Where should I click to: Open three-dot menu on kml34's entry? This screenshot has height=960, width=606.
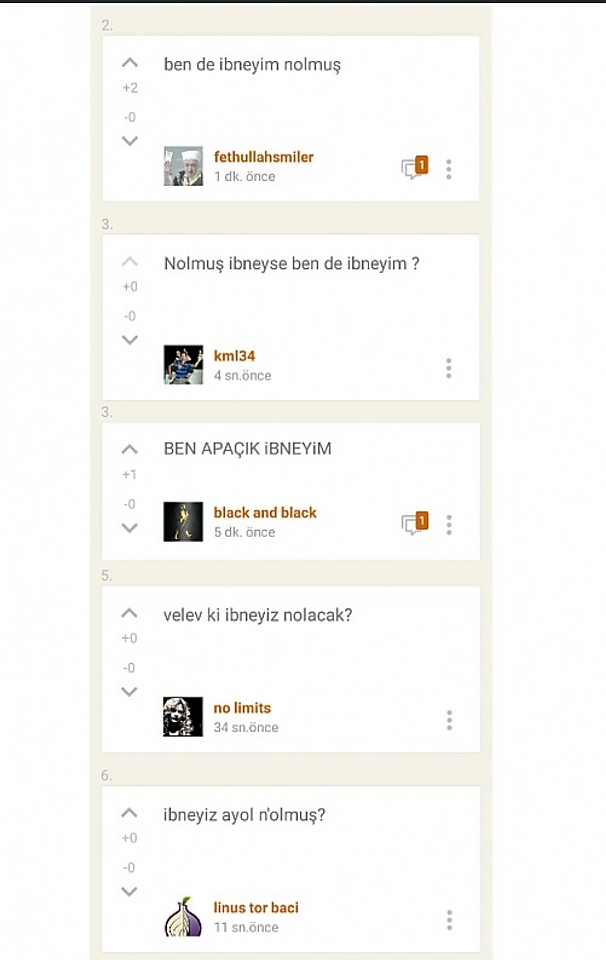click(x=449, y=368)
